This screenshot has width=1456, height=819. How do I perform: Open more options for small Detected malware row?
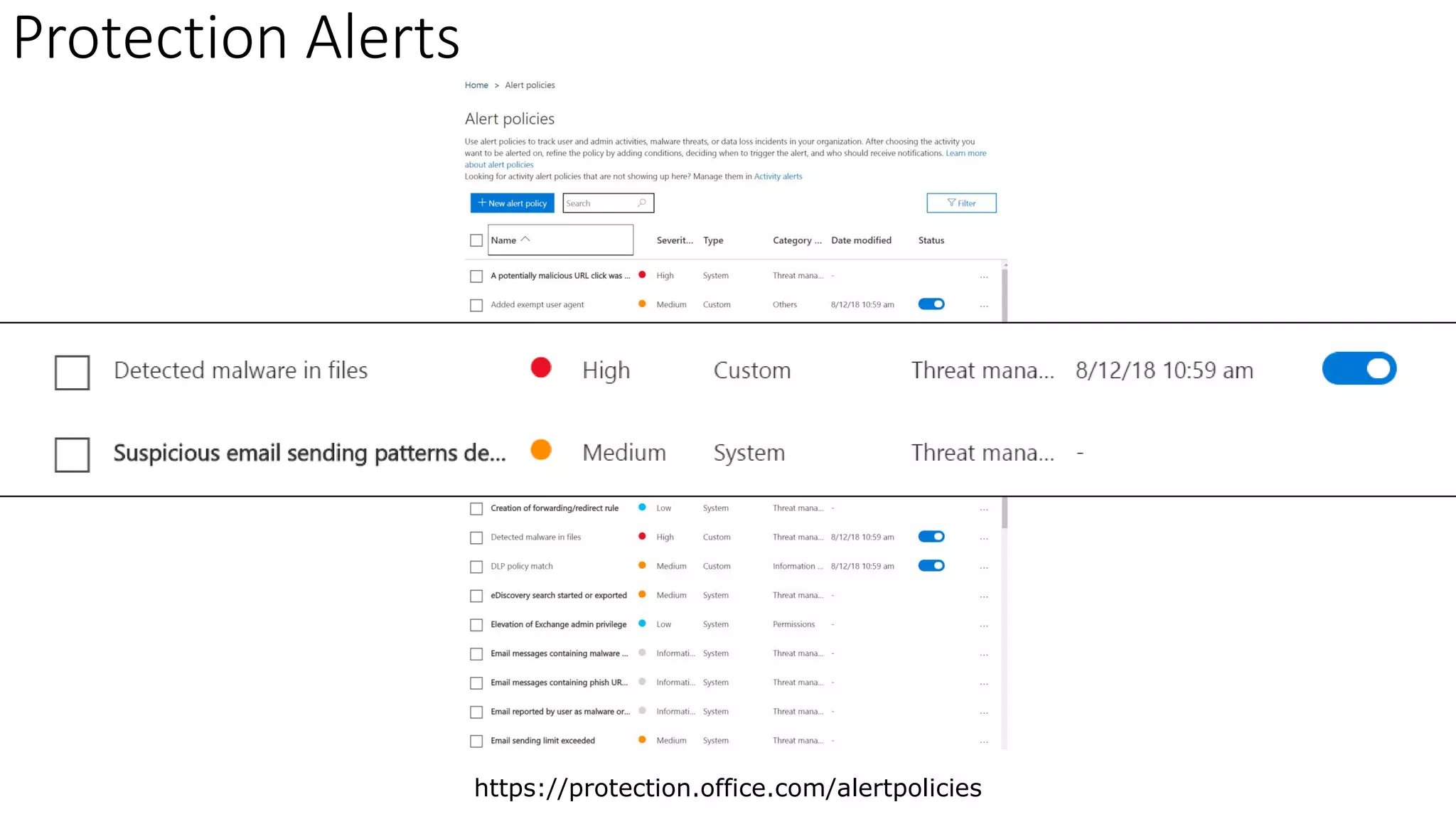pos(984,539)
